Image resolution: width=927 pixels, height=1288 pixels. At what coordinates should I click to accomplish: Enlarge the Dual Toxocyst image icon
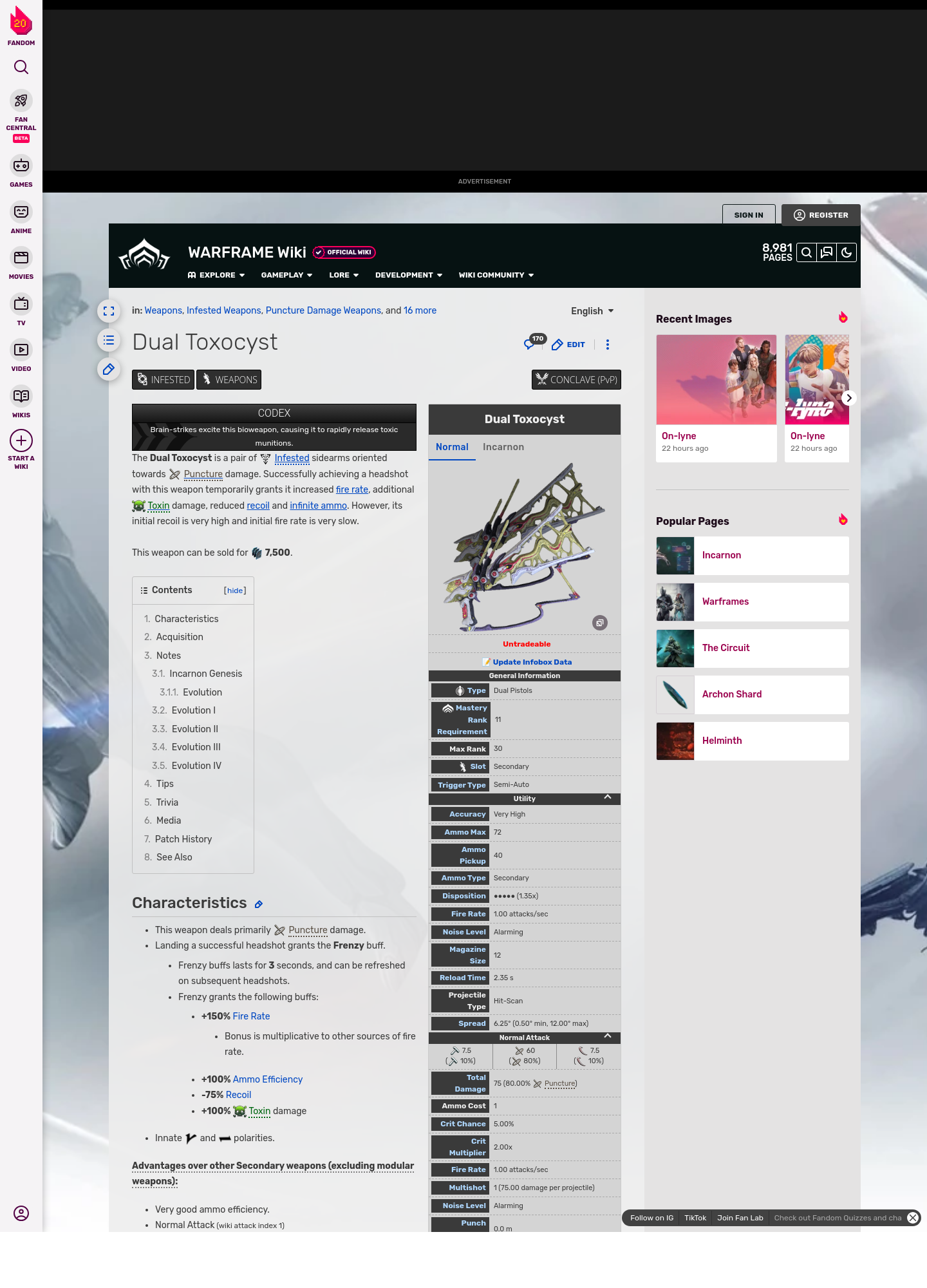(x=600, y=623)
